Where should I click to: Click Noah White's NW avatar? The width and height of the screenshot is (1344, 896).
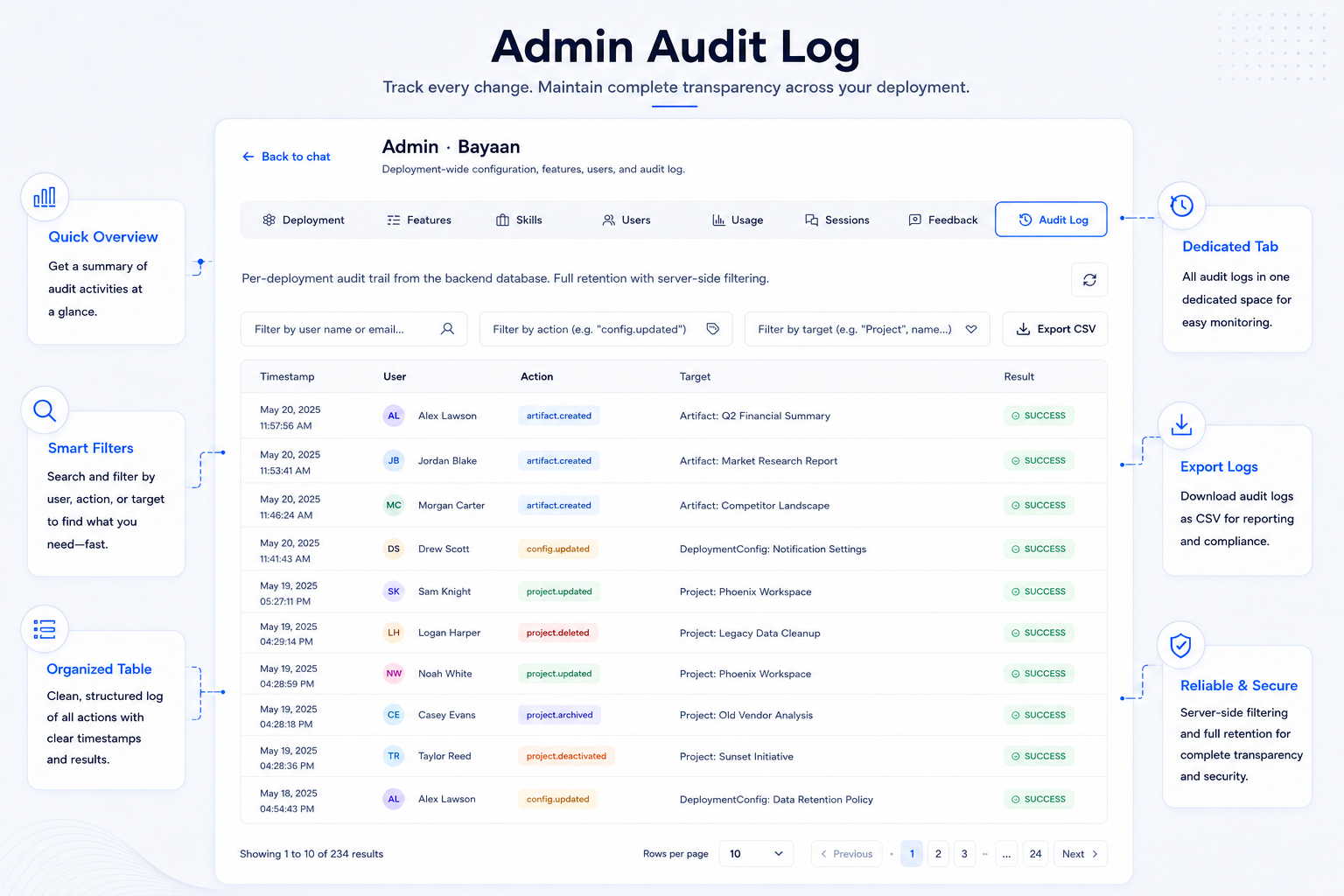[394, 674]
